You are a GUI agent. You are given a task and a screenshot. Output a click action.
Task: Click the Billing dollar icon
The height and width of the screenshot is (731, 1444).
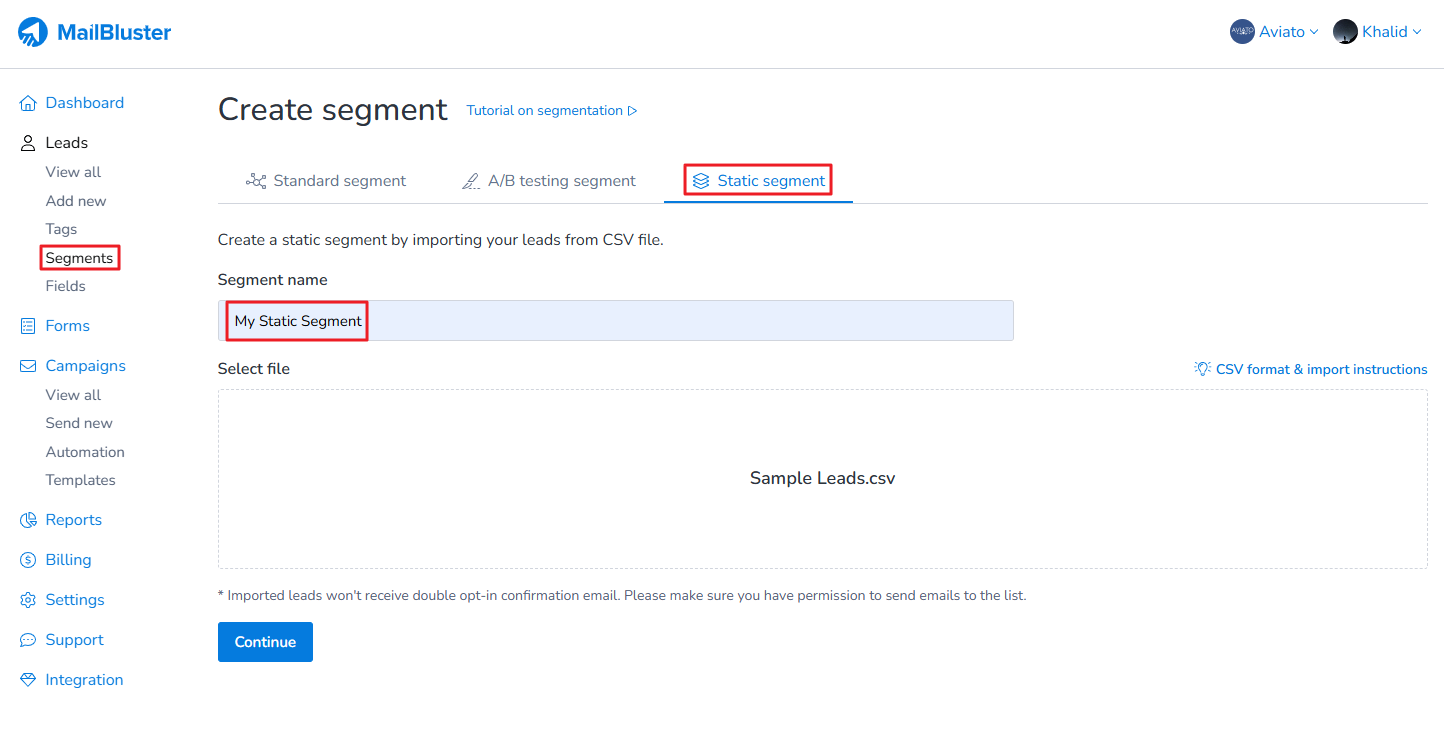28,560
